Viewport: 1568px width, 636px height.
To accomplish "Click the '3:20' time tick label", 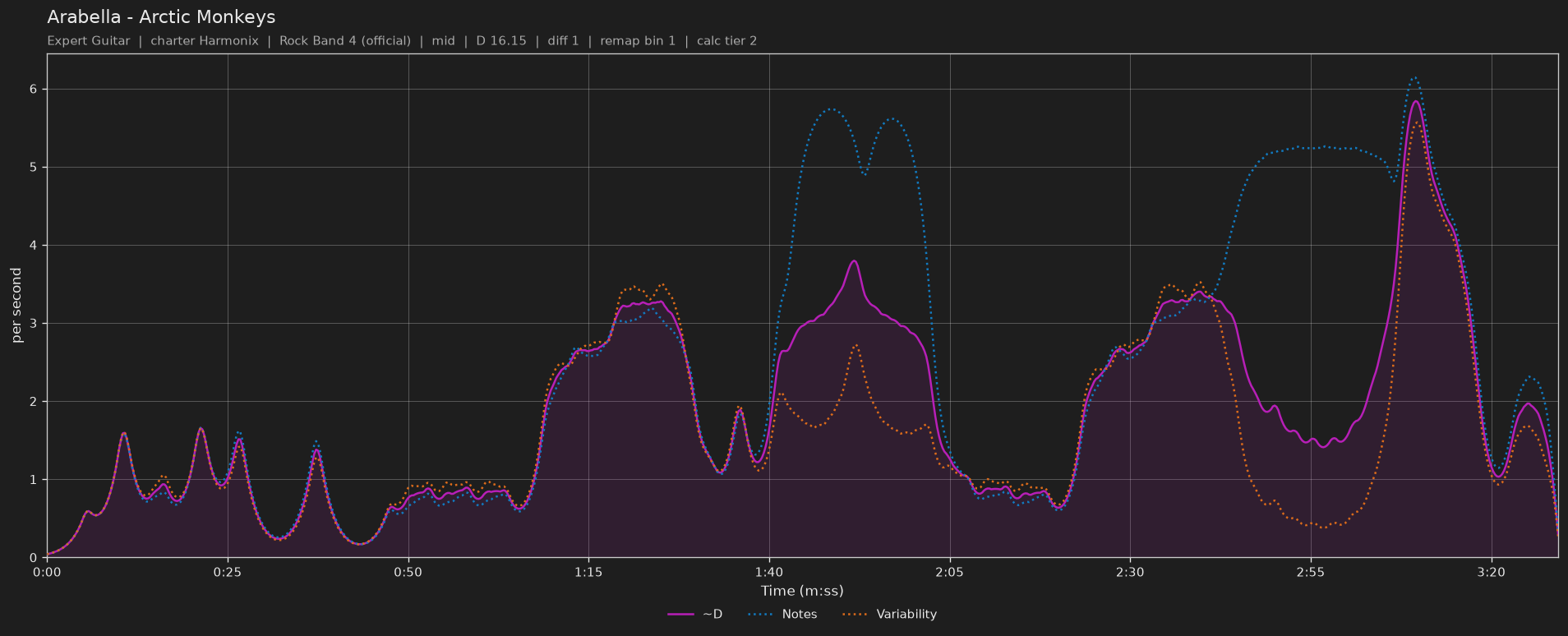I will pyautogui.click(x=1492, y=572).
